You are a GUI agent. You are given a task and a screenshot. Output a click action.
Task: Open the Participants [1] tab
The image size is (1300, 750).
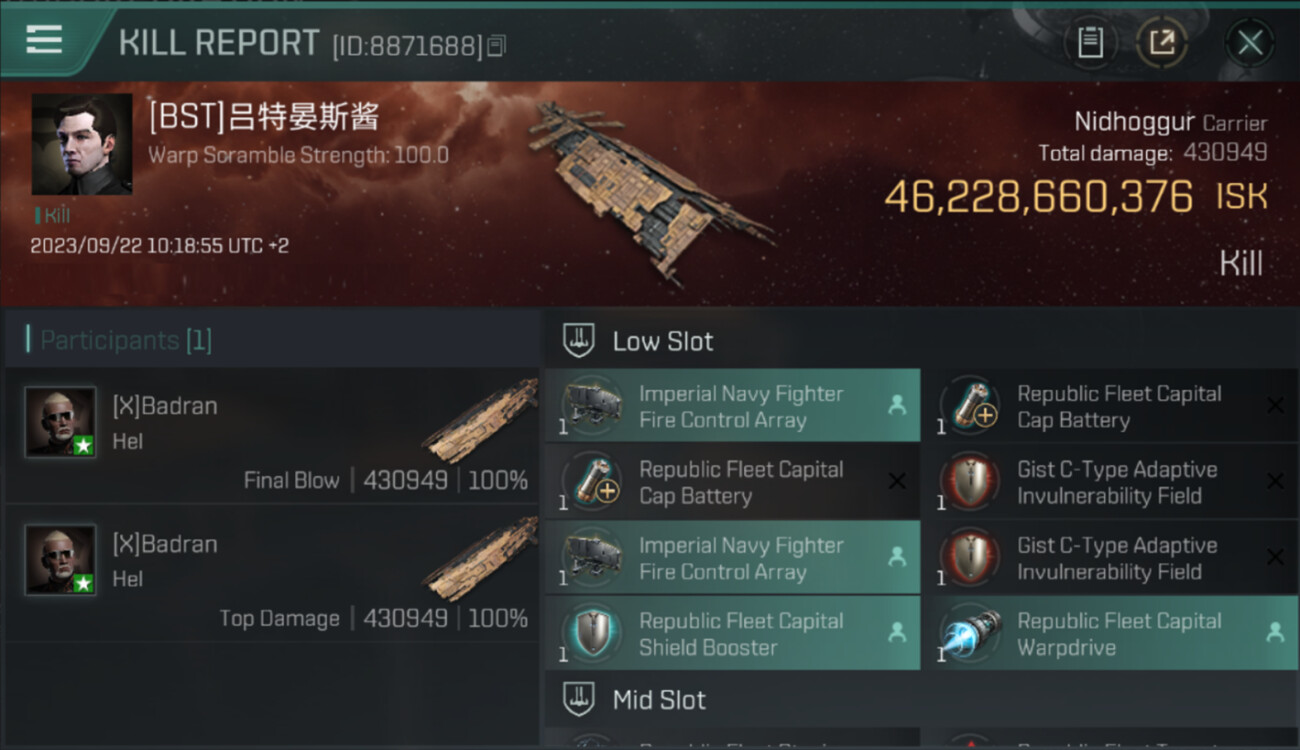coord(125,341)
